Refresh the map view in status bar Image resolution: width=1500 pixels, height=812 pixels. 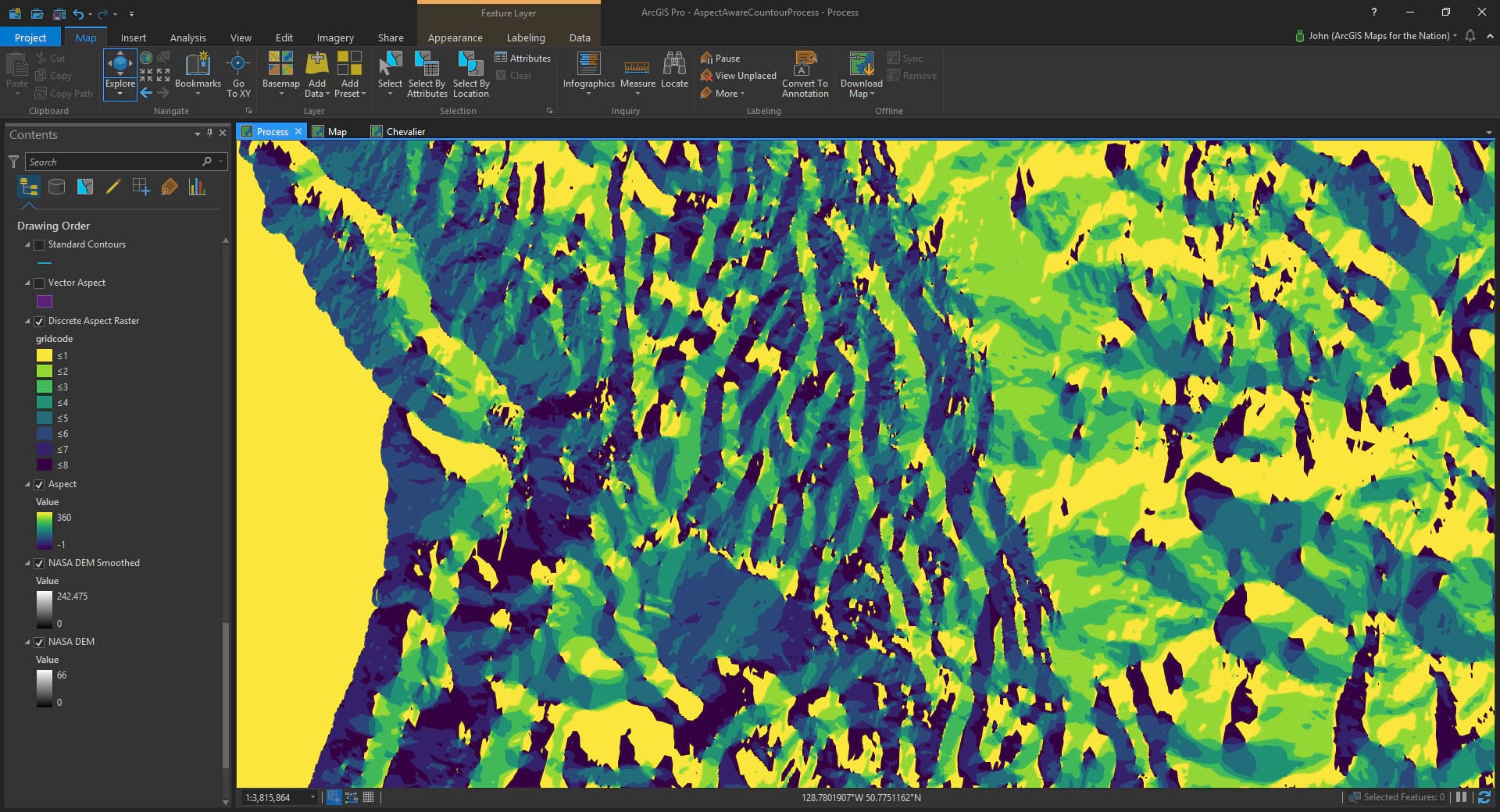(1484, 797)
